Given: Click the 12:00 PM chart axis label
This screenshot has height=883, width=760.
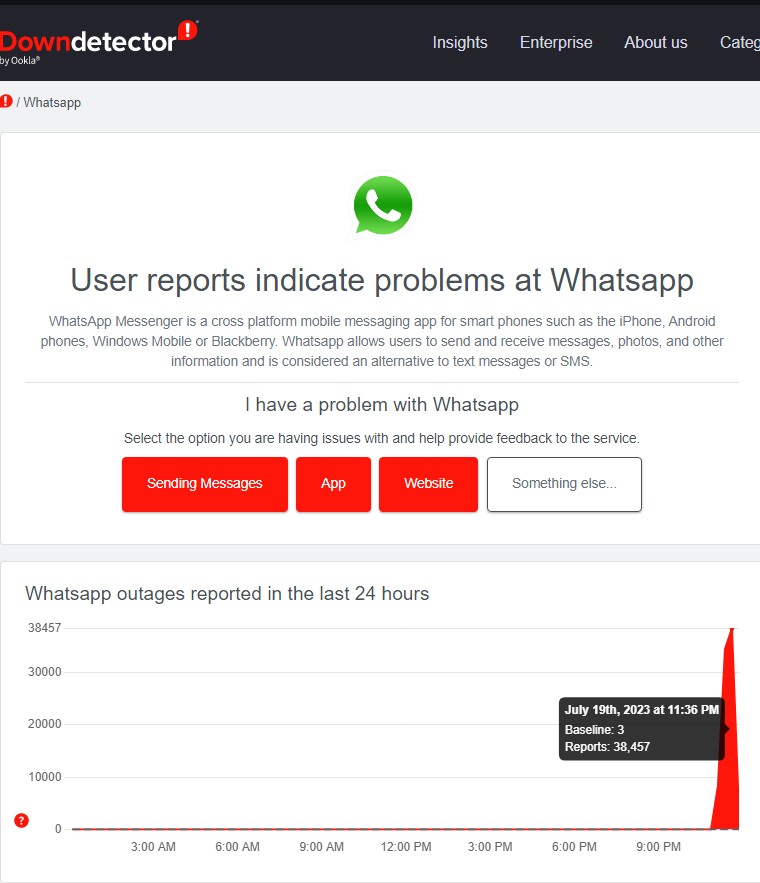Looking at the screenshot, I should pyautogui.click(x=406, y=846).
